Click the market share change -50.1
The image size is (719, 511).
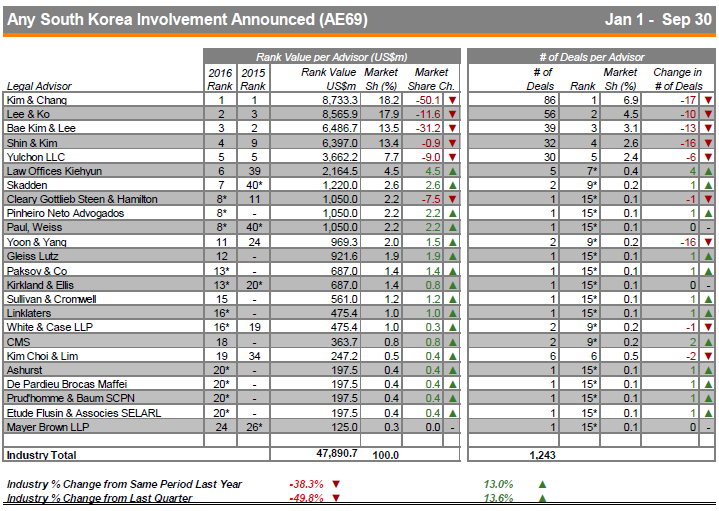[427, 100]
